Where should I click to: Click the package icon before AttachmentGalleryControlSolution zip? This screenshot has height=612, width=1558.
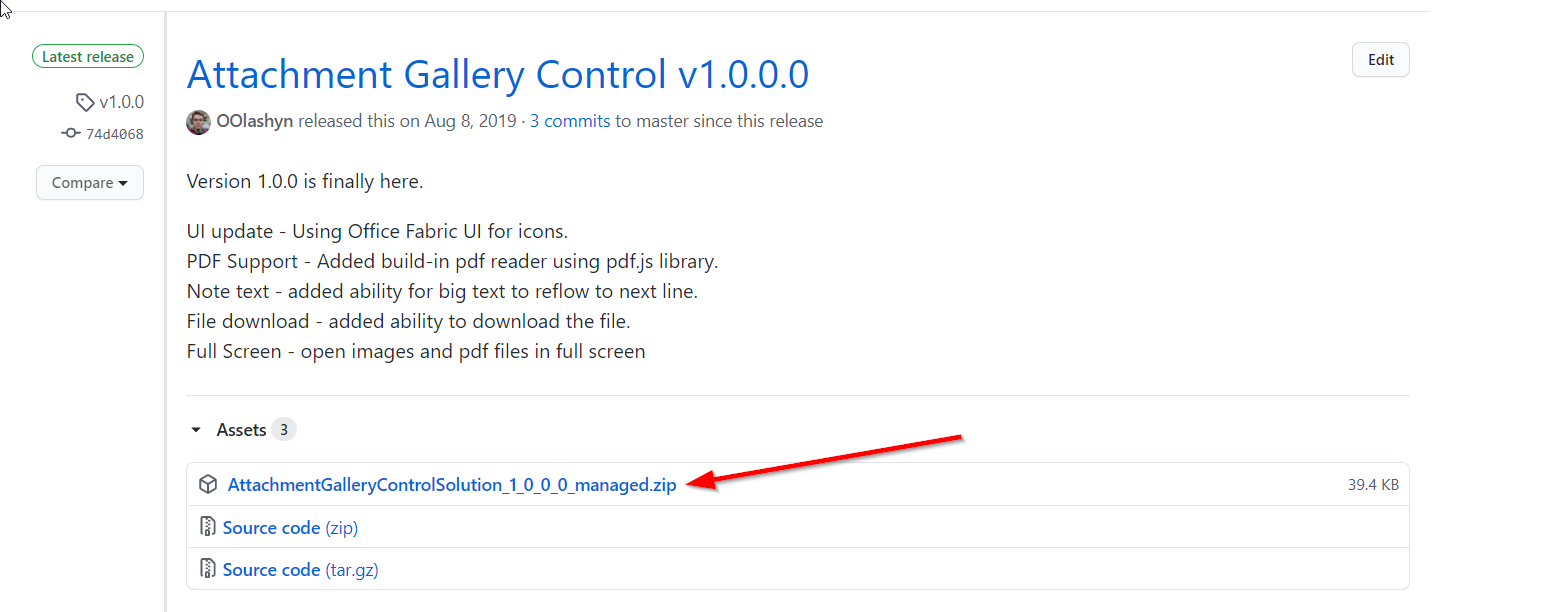(207, 484)
